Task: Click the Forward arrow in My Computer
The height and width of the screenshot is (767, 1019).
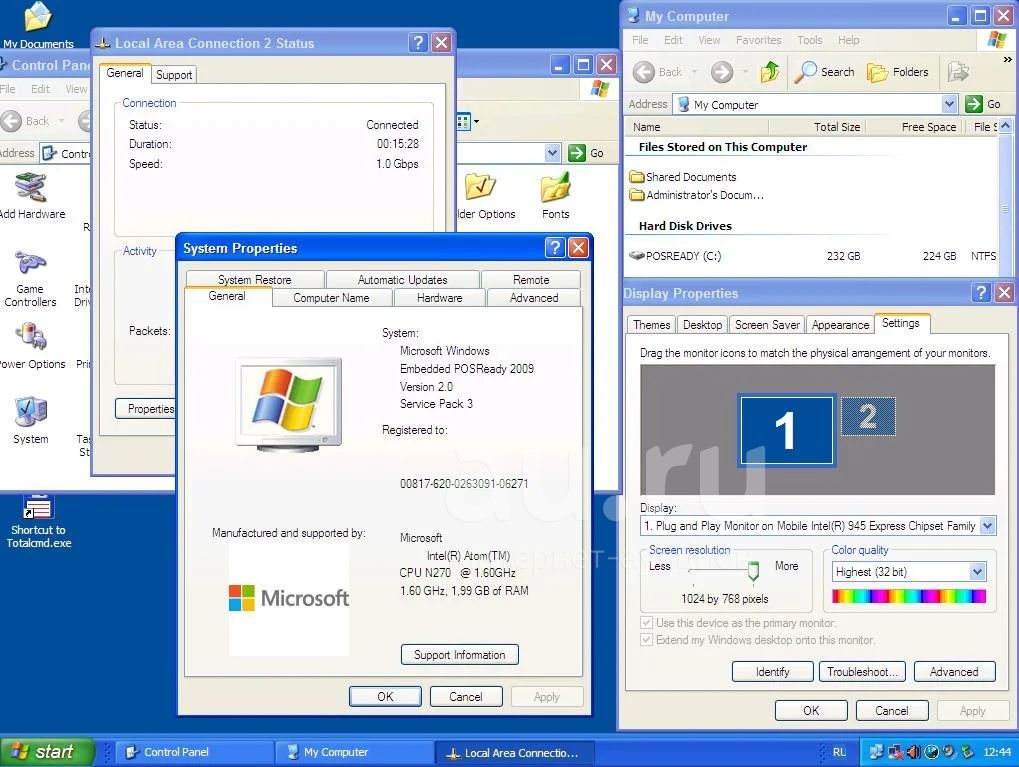Action: click(x=721, y=72)
